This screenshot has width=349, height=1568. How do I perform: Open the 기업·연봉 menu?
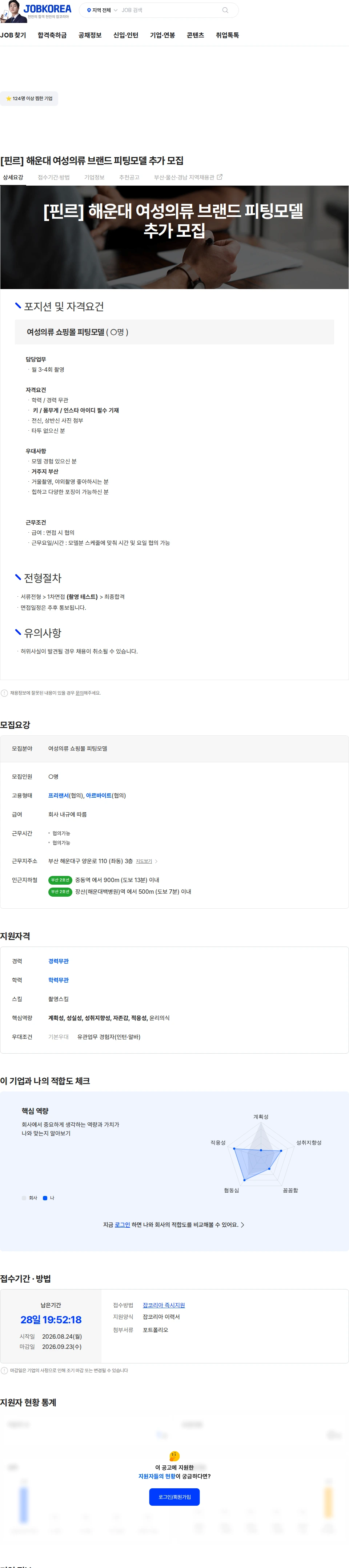(163, 35)
